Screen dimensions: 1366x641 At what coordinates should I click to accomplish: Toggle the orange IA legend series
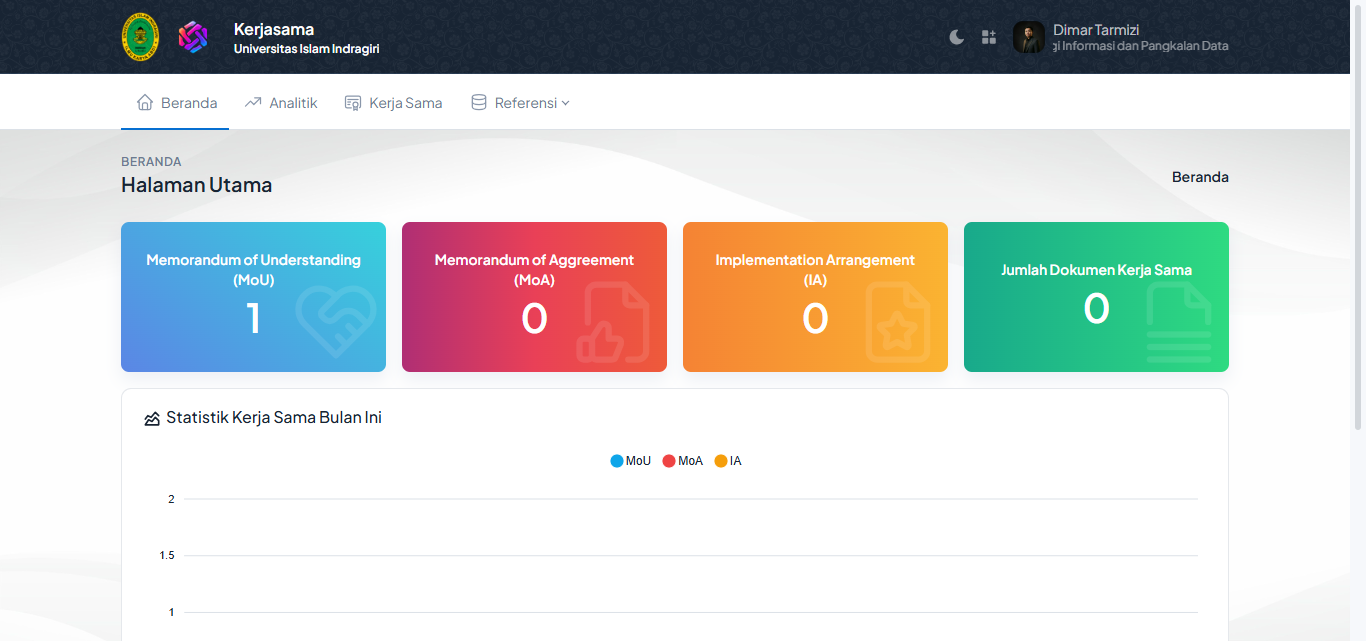tap(728, 461)
